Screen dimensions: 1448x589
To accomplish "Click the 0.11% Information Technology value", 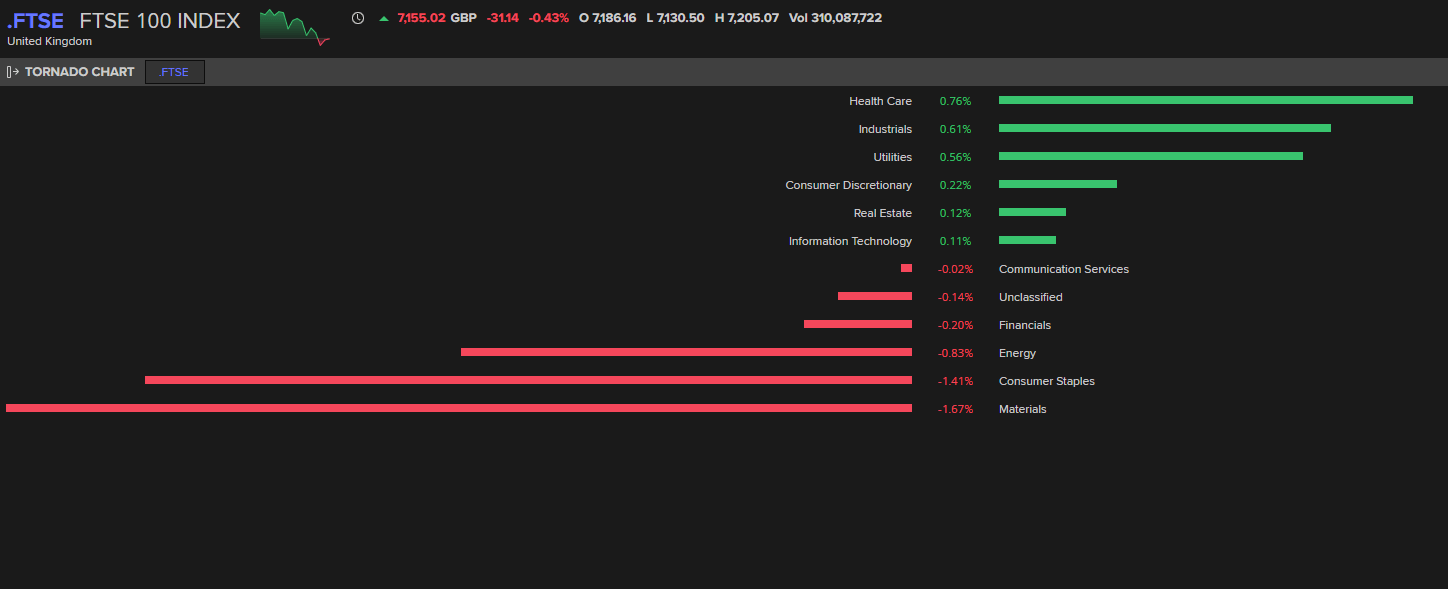I will click(955, 241).
